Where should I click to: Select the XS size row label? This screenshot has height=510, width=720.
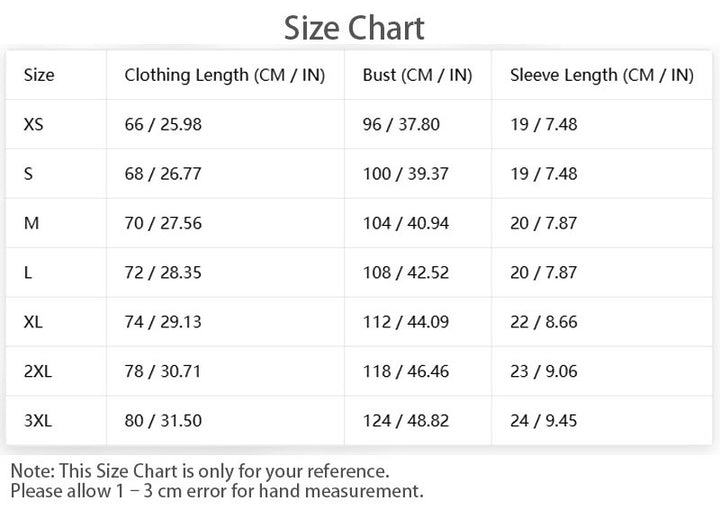34,124
